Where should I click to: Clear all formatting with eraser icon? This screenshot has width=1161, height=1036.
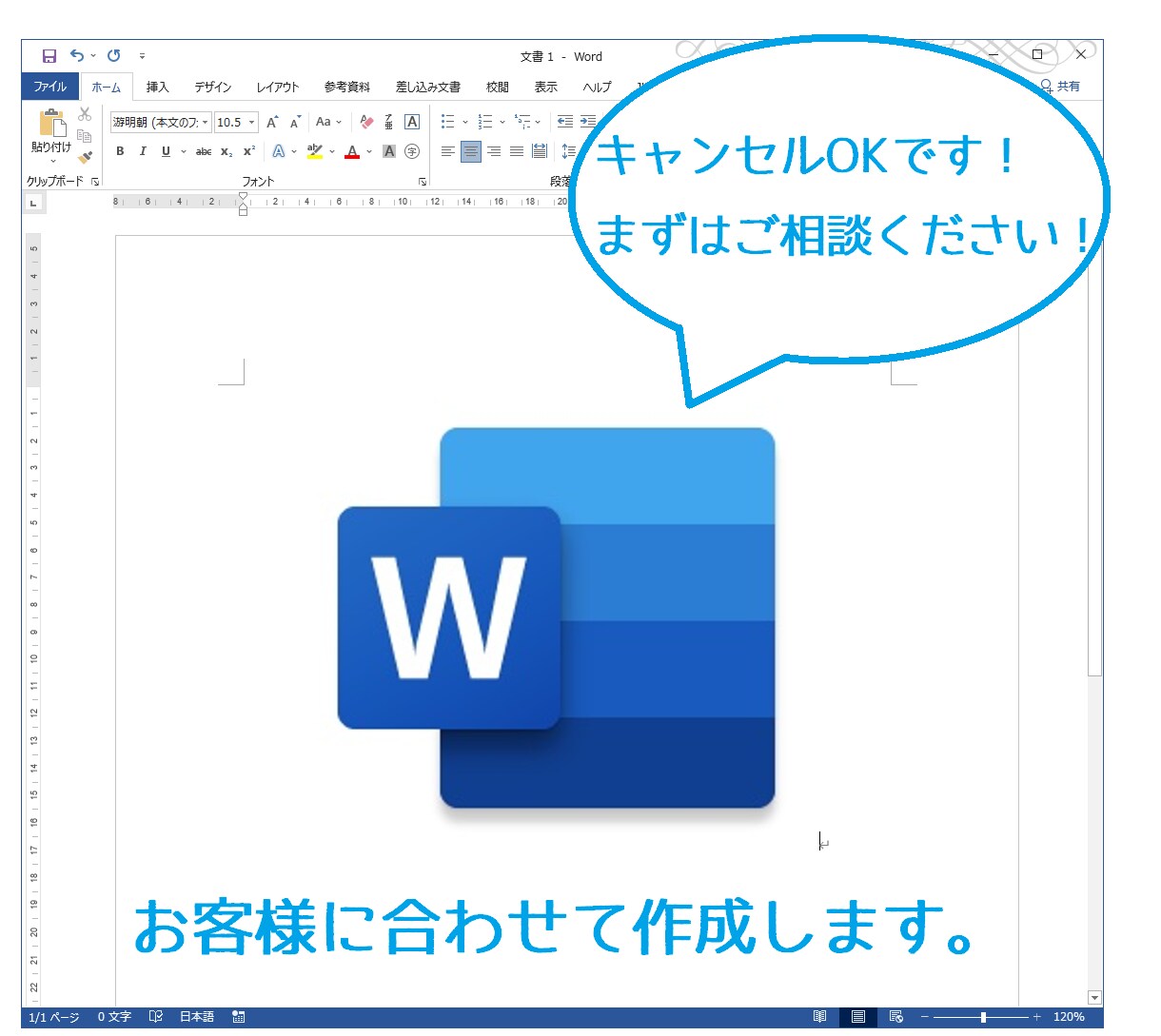click(x=366, y=122)
